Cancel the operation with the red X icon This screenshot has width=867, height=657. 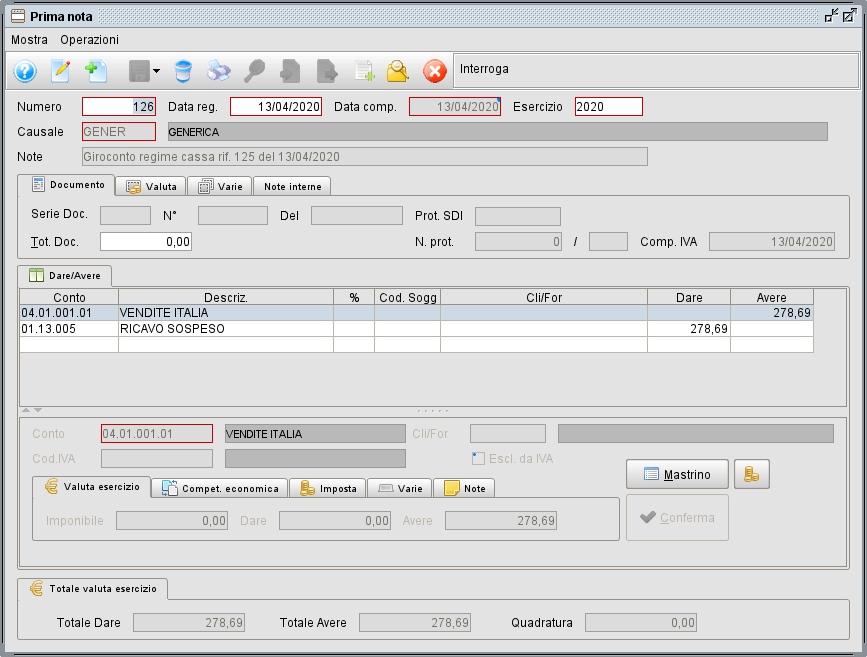(433, 71)
